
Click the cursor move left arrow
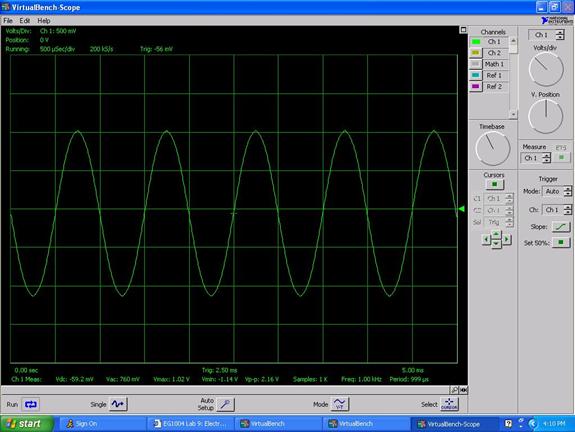click(486, 239)
